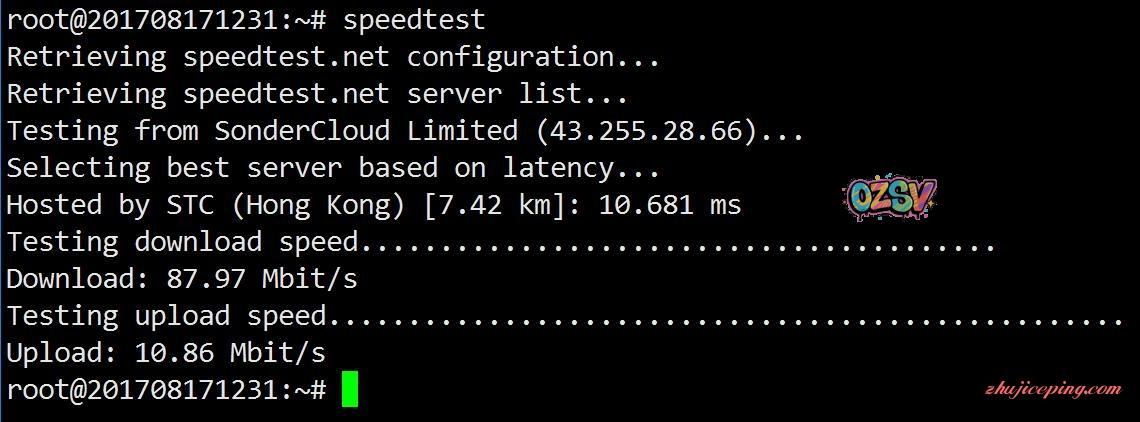Click the colorful OZSV graffiti logo

[889, 200]
